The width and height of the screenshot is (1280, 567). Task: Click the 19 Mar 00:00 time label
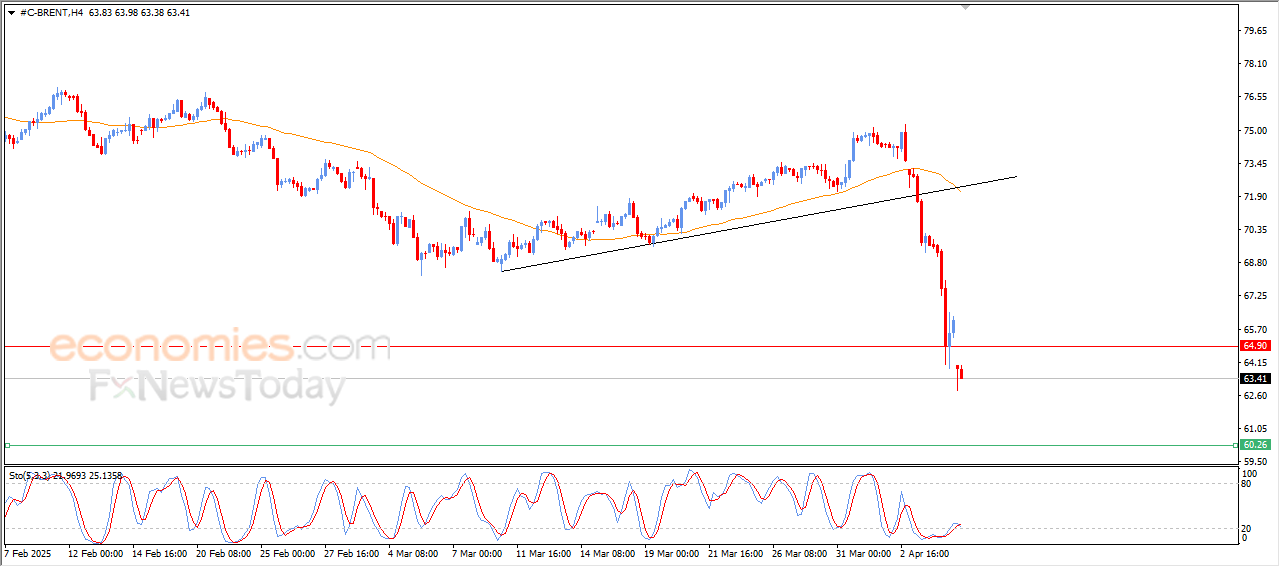671,552
